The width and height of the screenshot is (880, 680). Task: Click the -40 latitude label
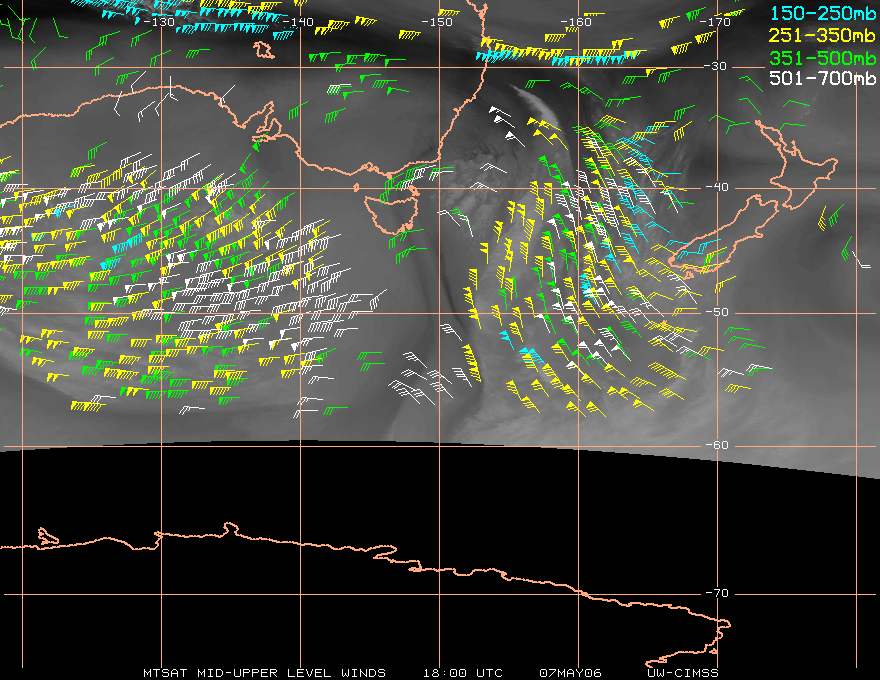pos(717,187)
